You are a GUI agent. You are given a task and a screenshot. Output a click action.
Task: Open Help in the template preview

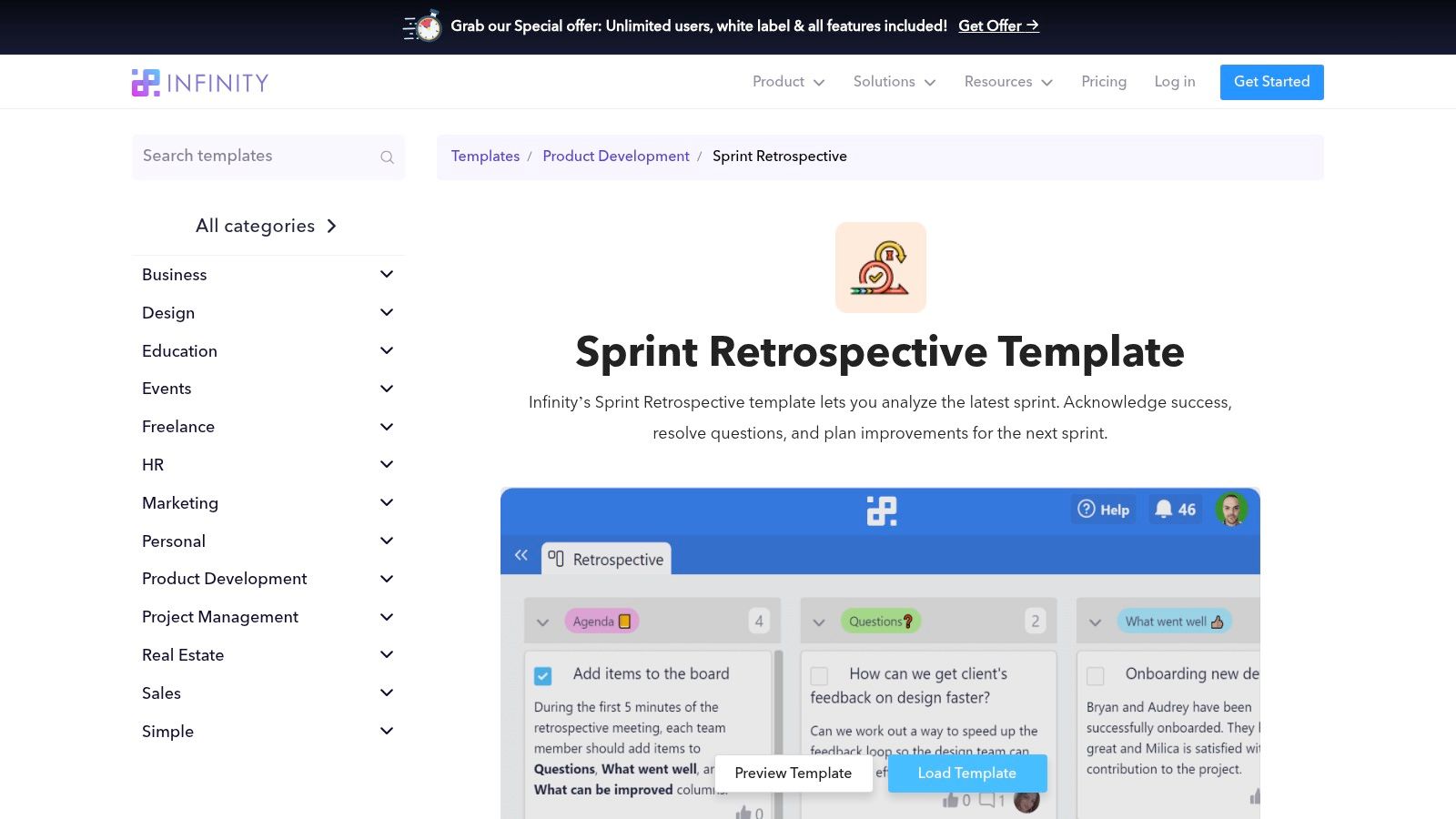pyautogui.click(x=1103, y=510)
